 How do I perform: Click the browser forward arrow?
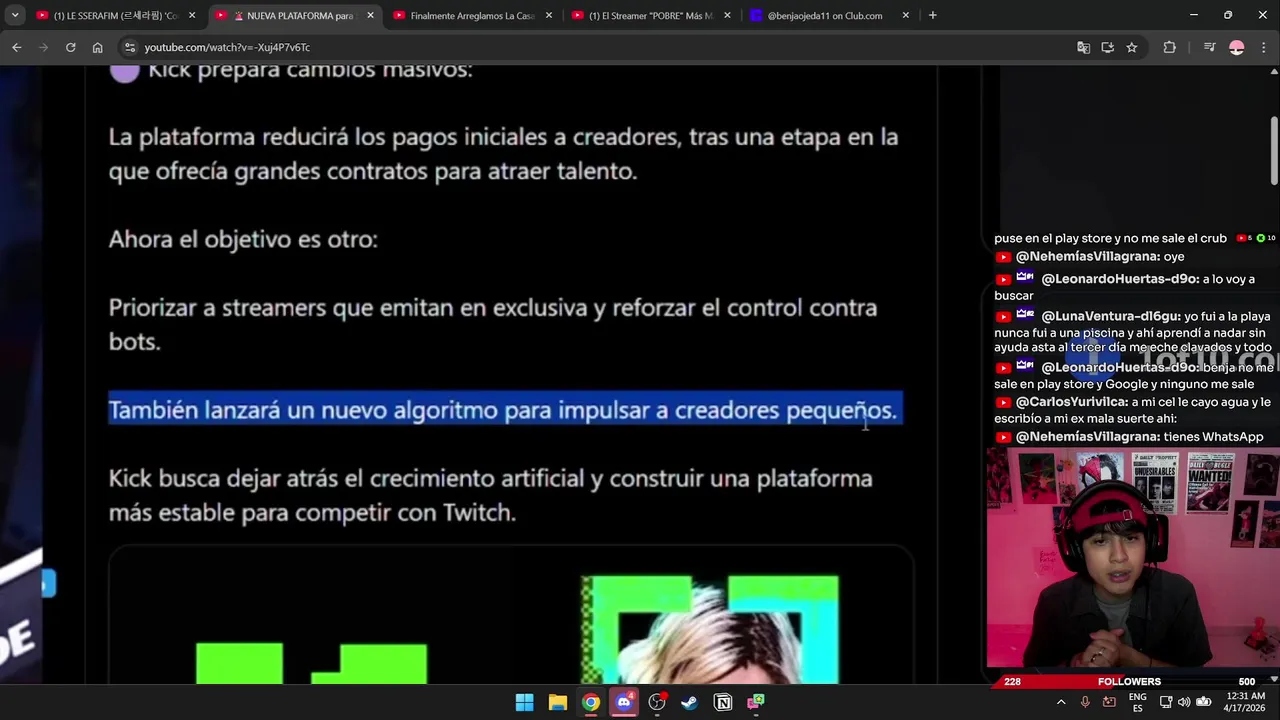point(43,47)
